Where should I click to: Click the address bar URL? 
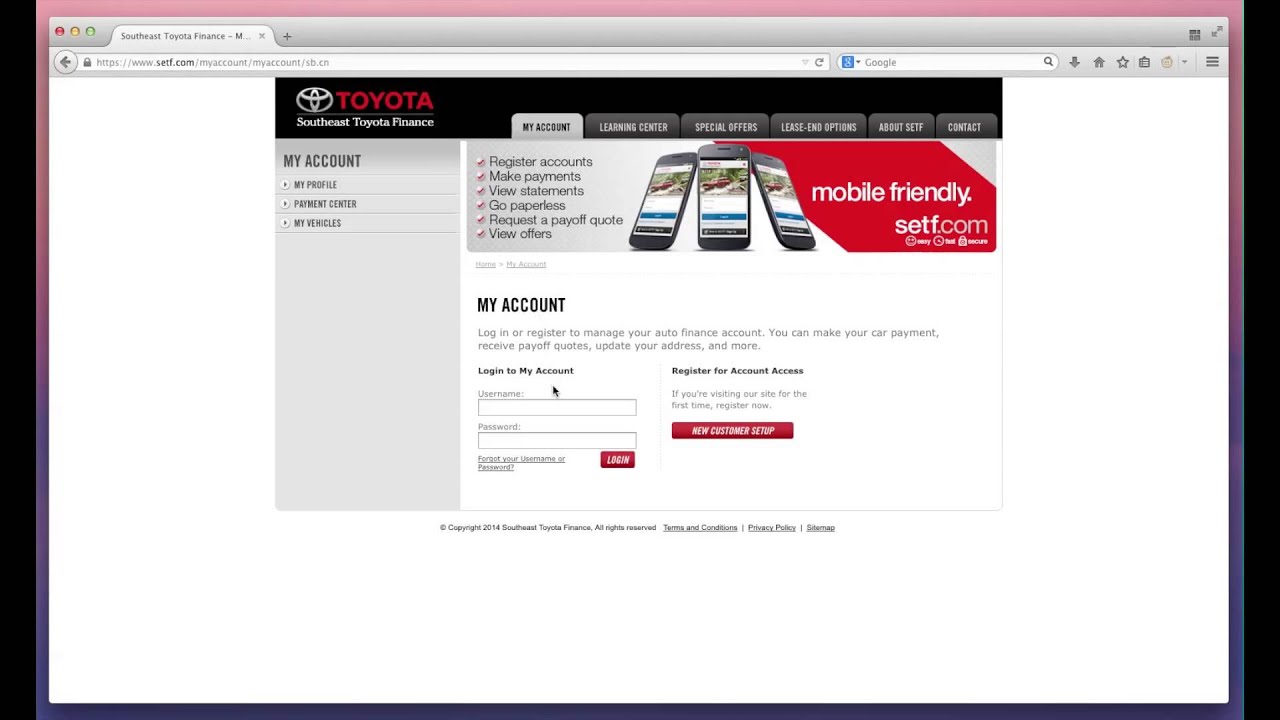[x=212, y=62]
